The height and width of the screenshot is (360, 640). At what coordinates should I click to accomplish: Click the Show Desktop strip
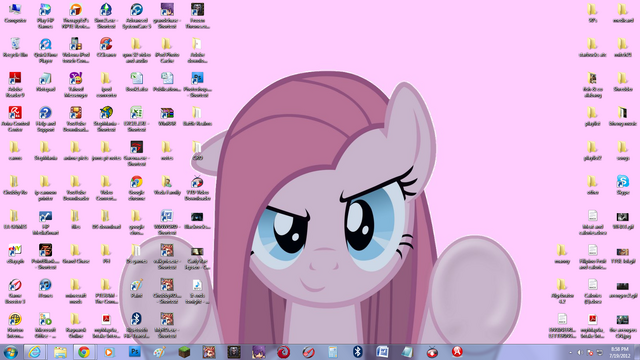click(637, 352)
